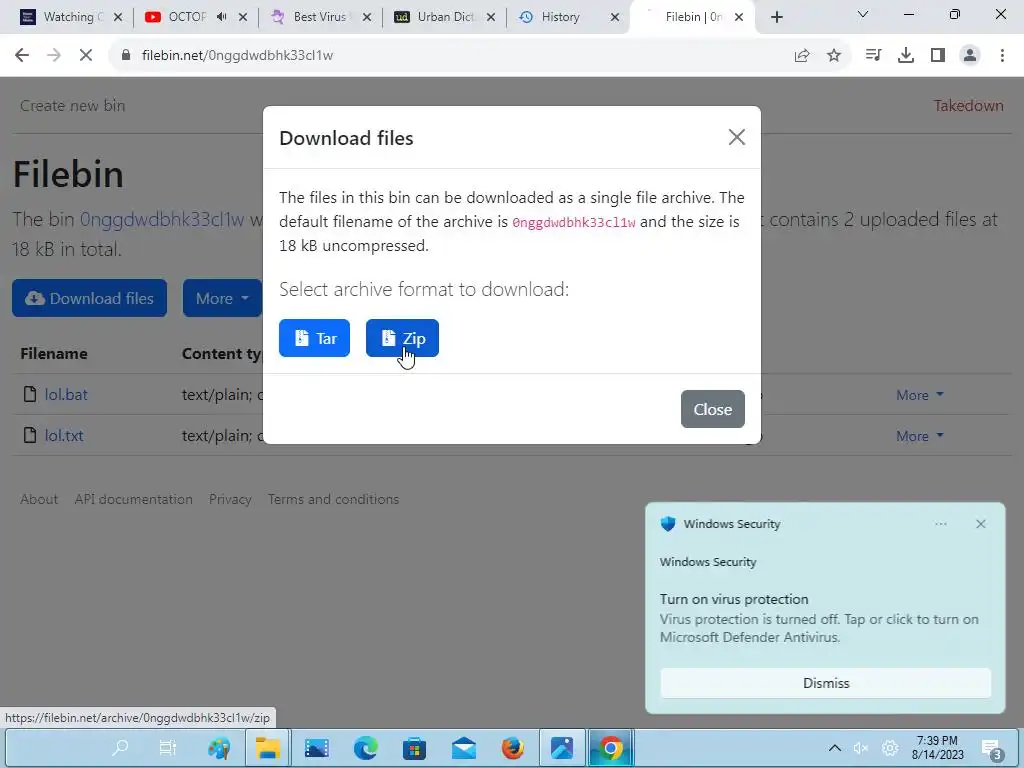Bookmark this page with the star icon

point(834,56)
